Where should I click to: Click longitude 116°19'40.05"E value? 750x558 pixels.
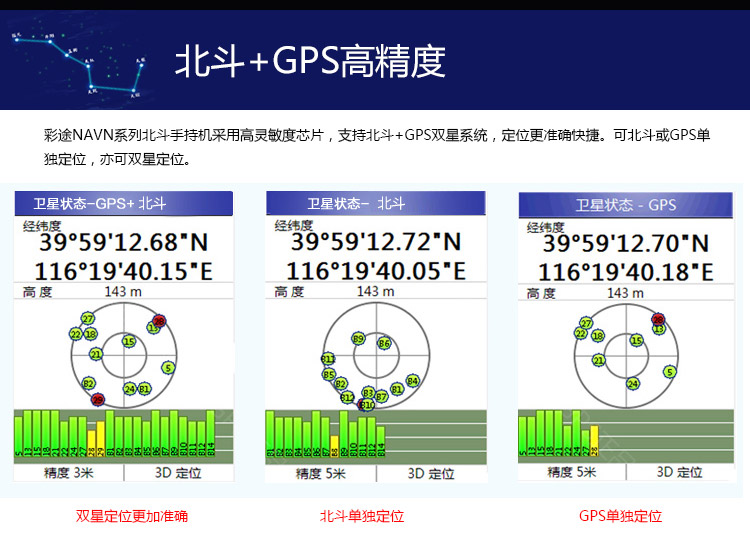(x=376, y=271)
